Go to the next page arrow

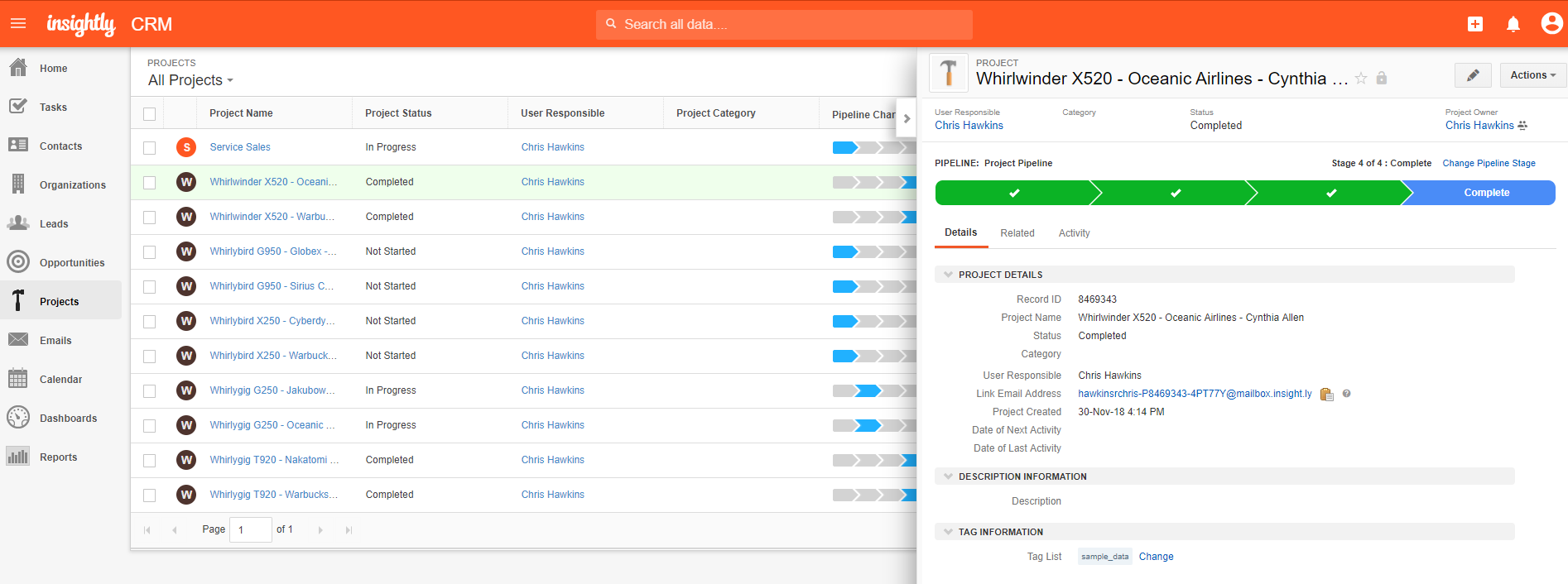320,530
